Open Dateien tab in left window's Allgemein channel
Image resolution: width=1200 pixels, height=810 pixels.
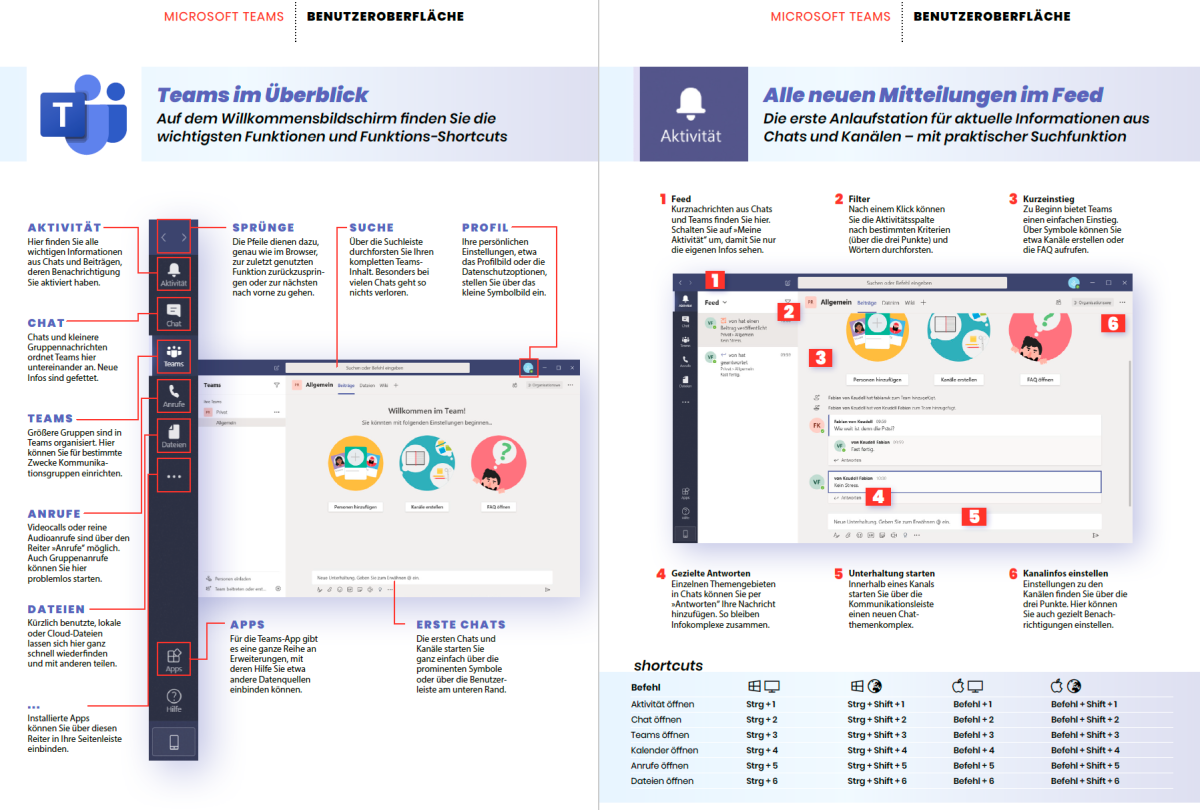click(x=368, y=384)
